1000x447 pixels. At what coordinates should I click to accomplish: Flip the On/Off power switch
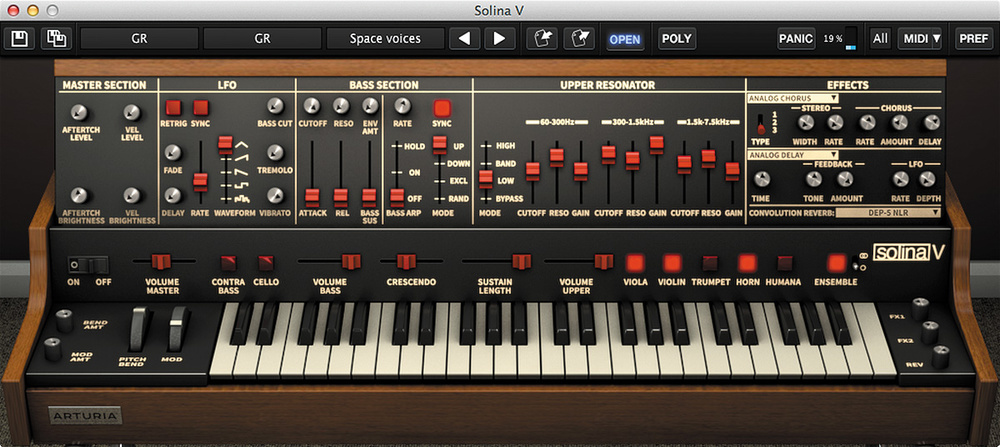pos(89,265)
